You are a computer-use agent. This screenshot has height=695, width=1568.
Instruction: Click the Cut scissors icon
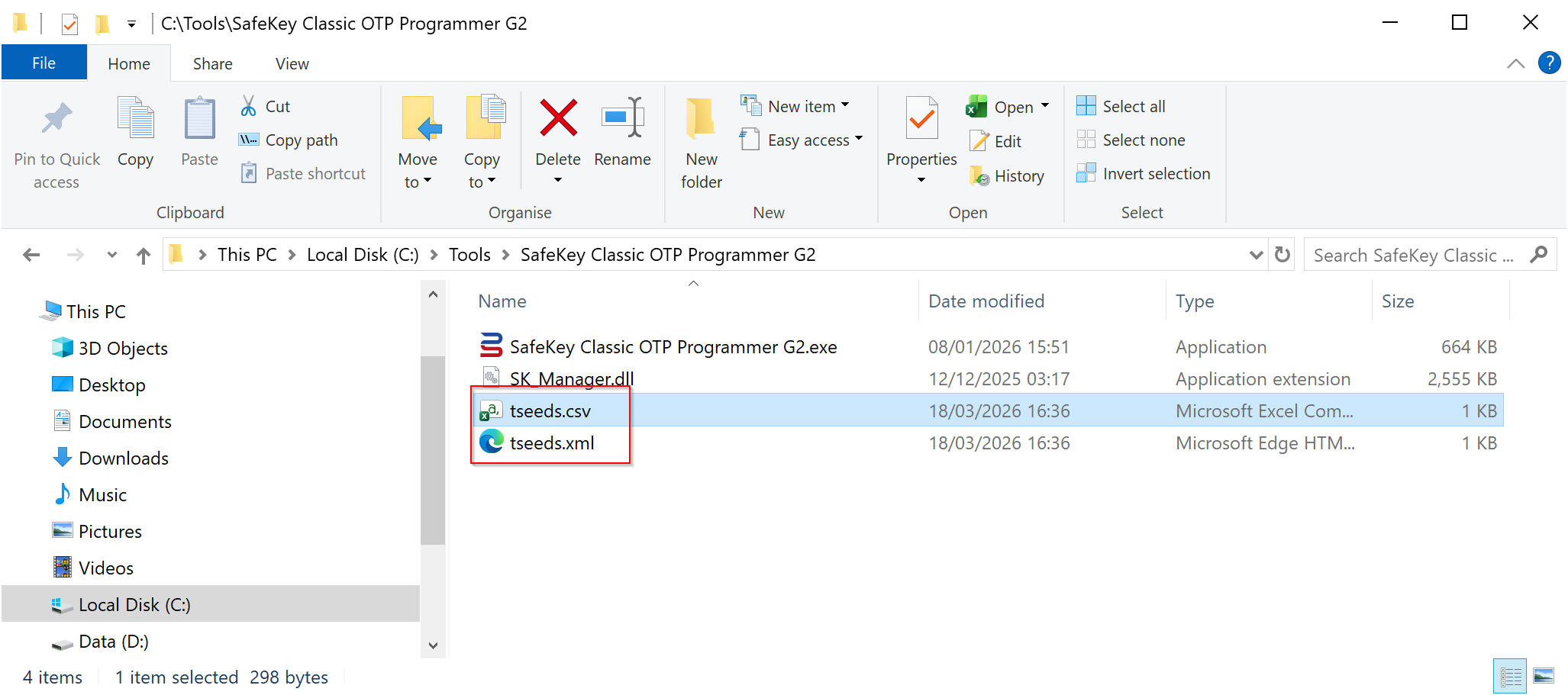pos(248,106)
